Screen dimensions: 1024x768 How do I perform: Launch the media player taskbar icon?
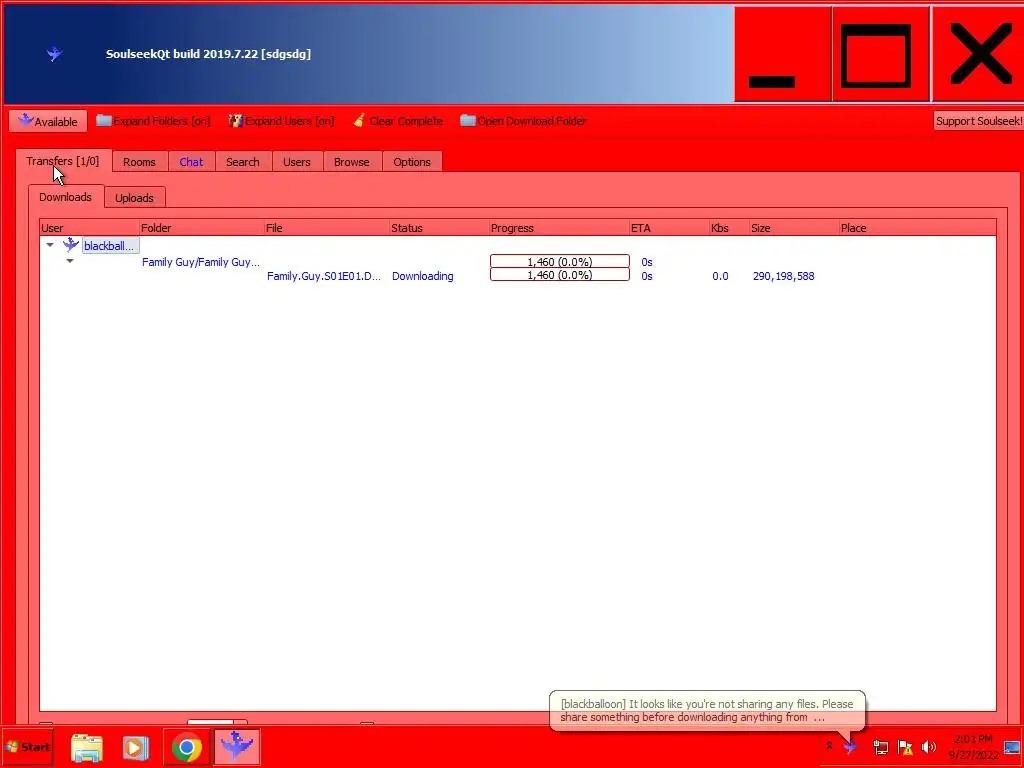coord(136,748)
